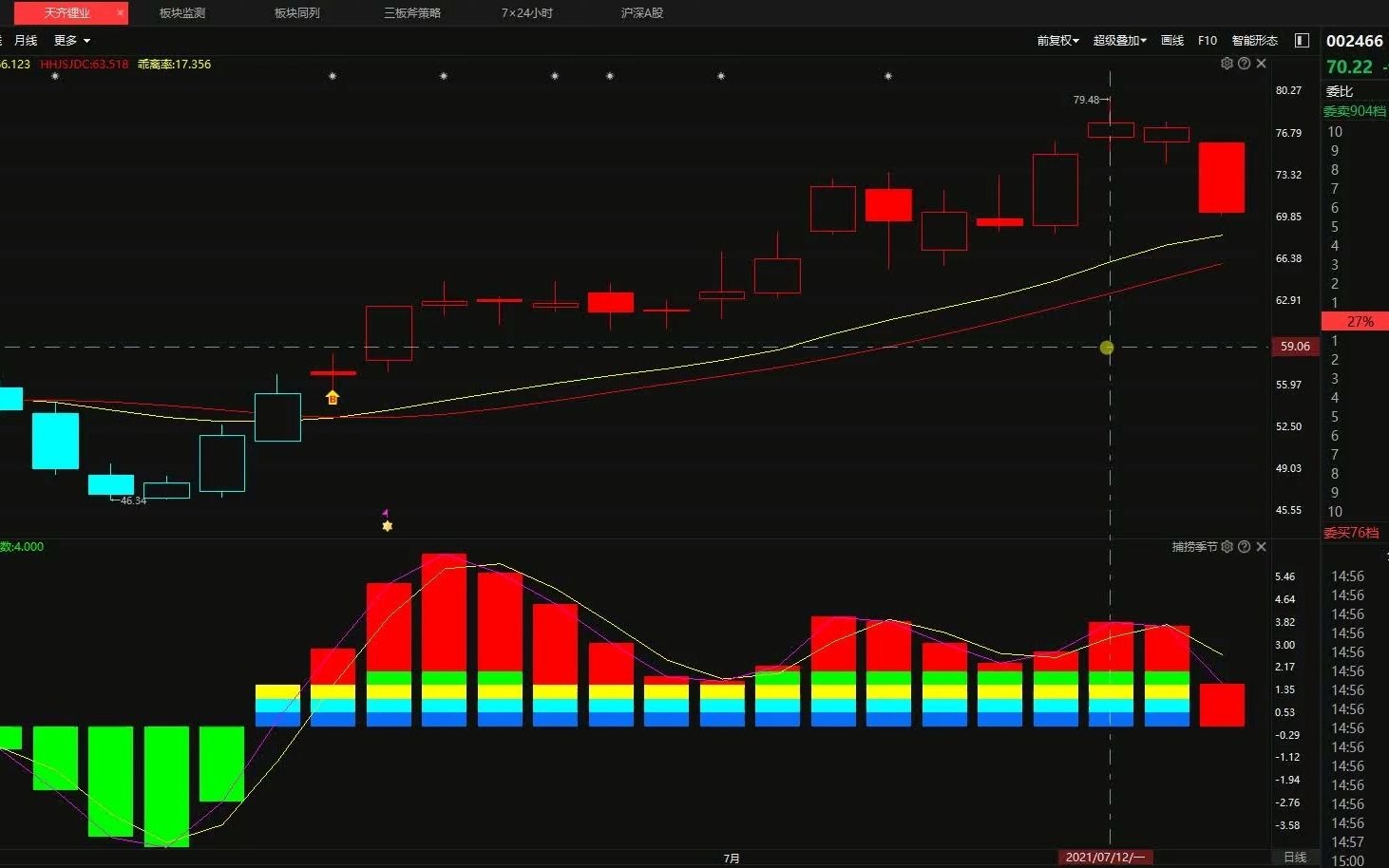Click the 委比 label
Screen dimensions: 1389x868
pyautogui.click(x=1340, y=91)
